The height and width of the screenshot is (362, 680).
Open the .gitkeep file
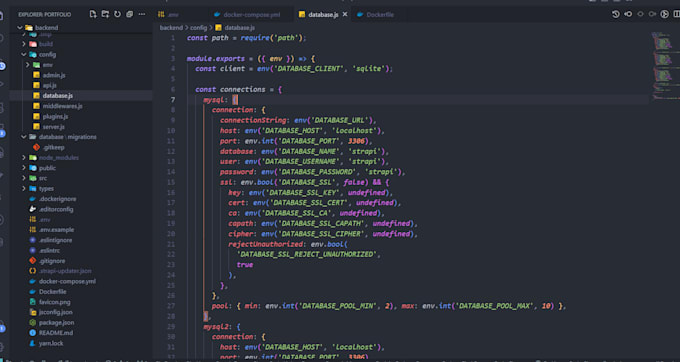pos(53,147)
